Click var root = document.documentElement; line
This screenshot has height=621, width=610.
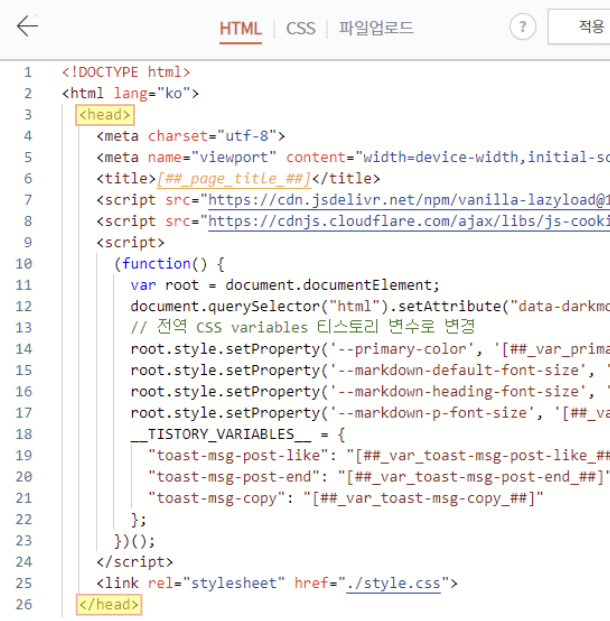pyautogui.click(x=285, y=285)
